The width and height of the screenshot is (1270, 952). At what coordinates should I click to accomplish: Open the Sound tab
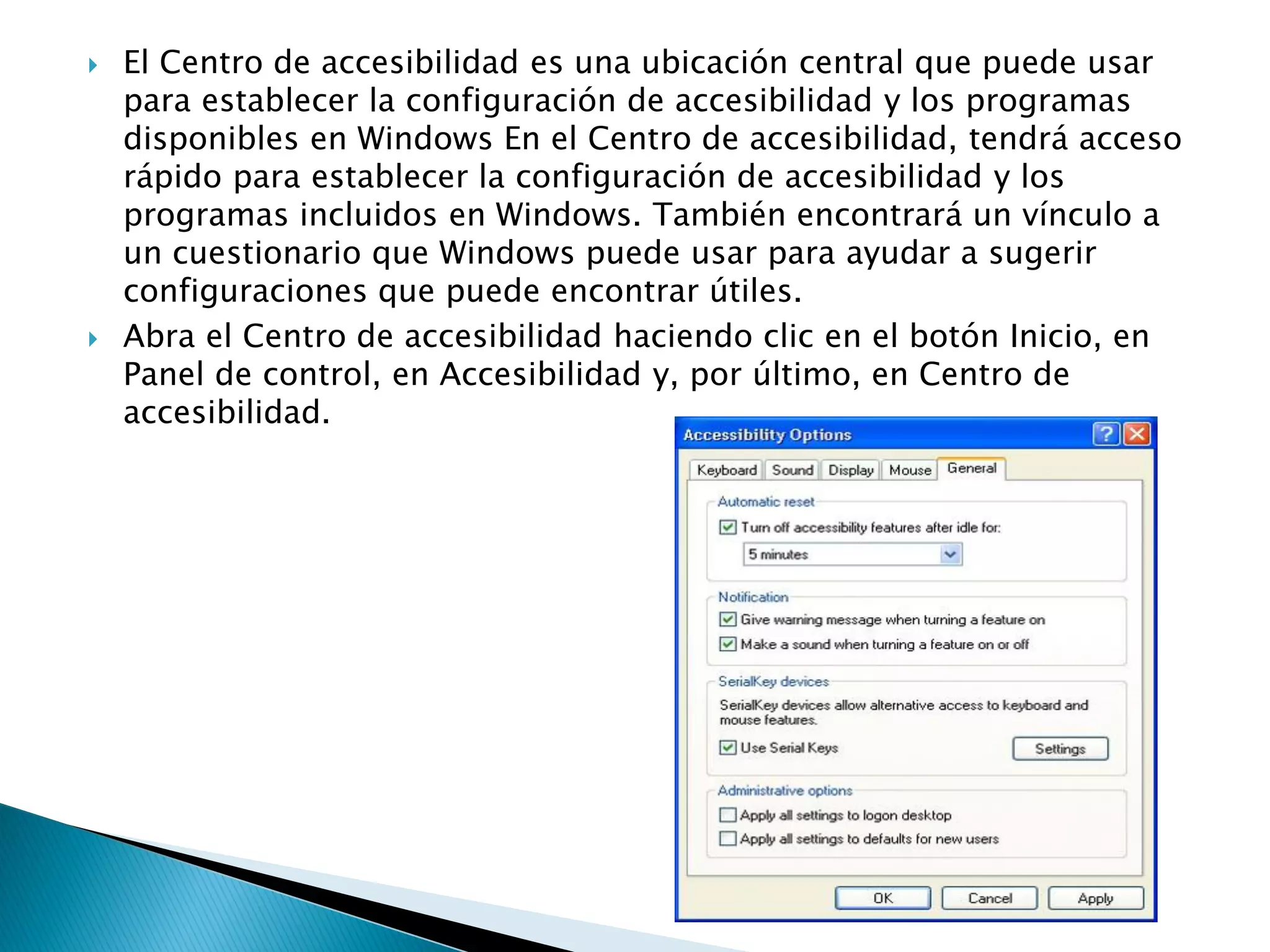coord(792,470)
